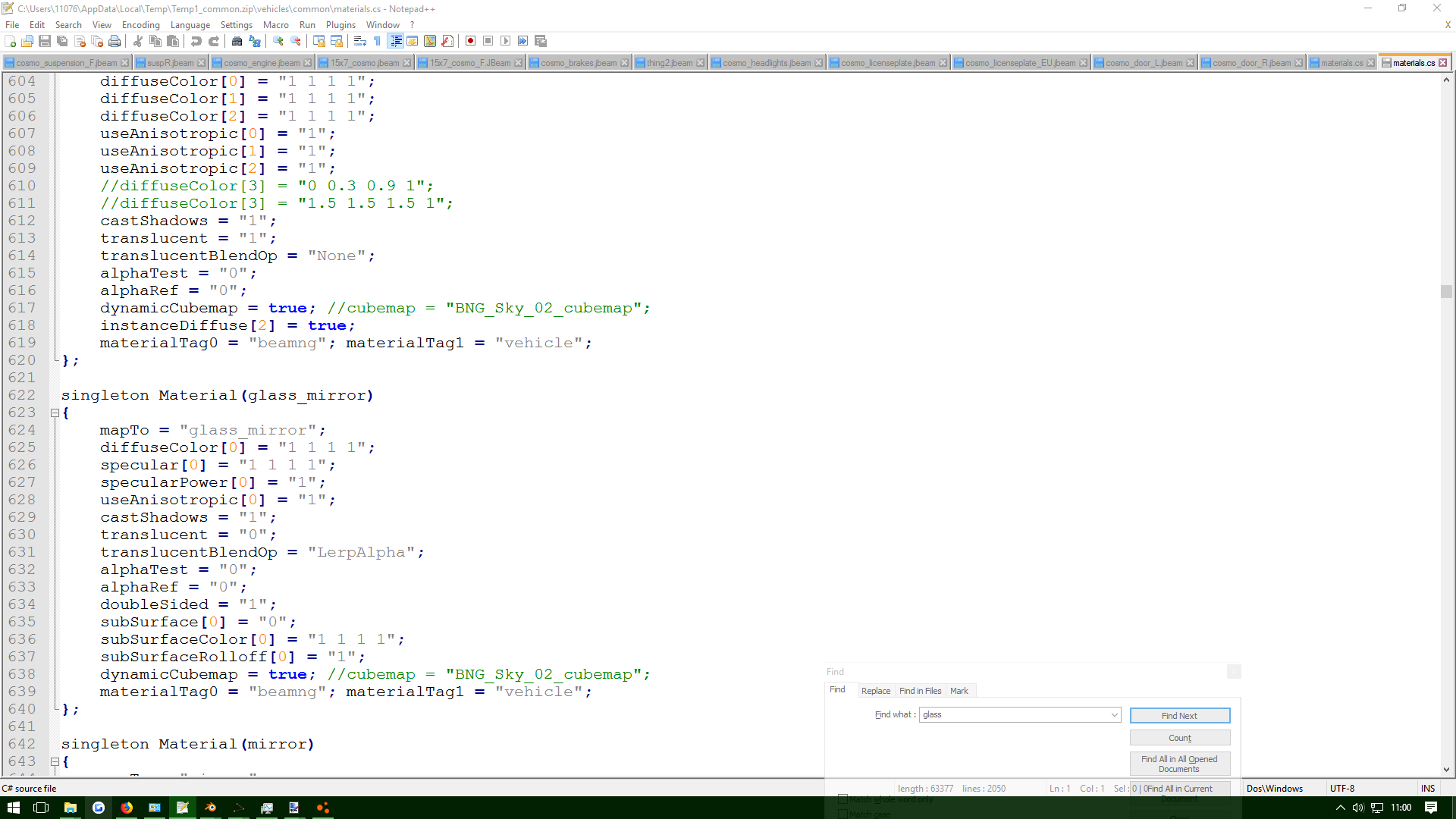Click the Count button
Image resolution: width=1456 pixels, height=819 pixels.
(1179, 738)
